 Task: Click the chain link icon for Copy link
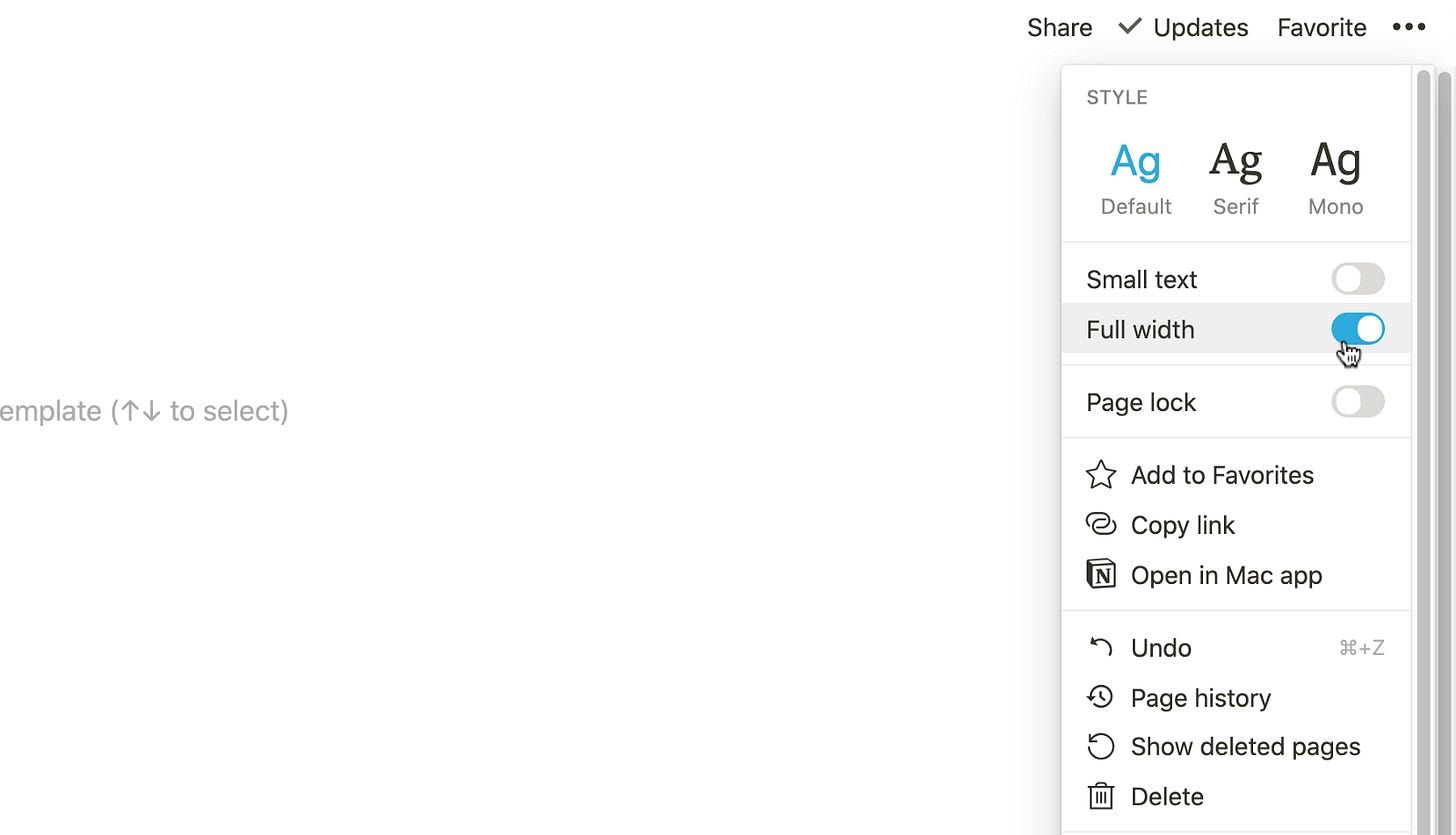(x=1101, y=525)
